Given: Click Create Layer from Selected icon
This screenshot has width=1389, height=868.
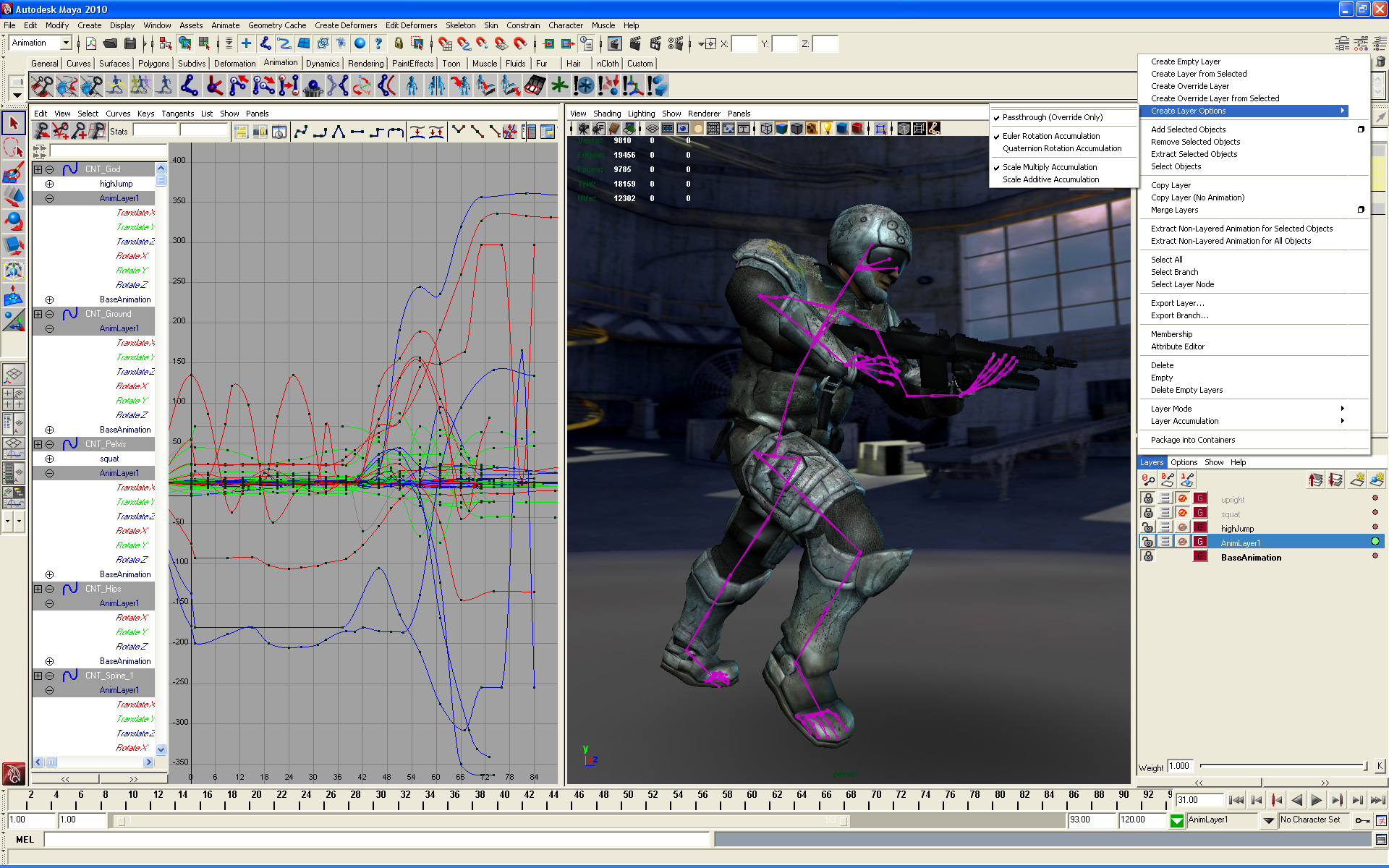Looking at the screenshot, I should pyautogui.click(x=1377, y=480).
